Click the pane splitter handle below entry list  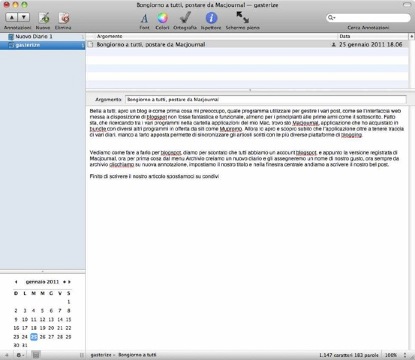point(250,90)
